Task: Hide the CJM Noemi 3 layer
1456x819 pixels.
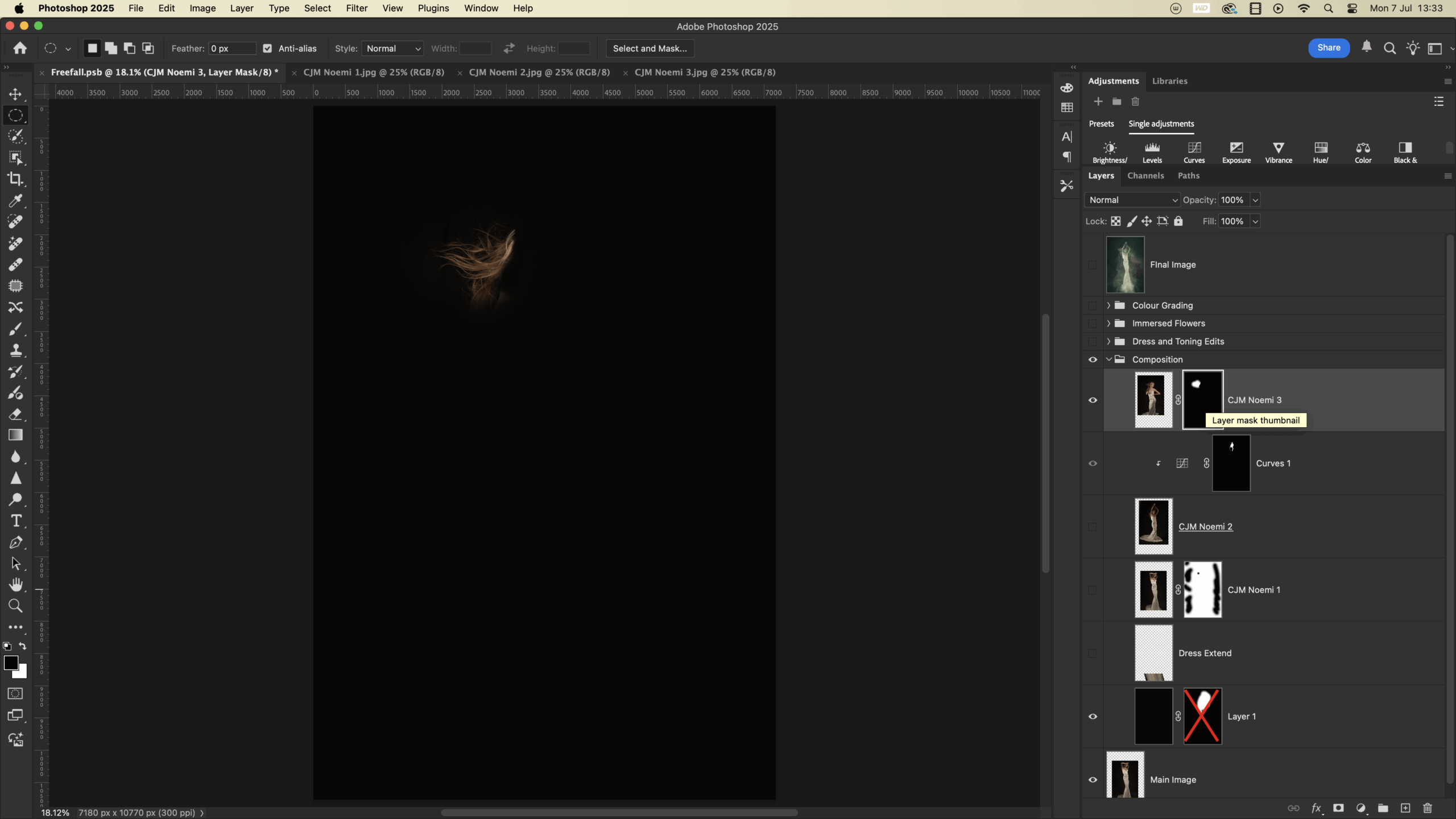Action: pos(1093,400)
